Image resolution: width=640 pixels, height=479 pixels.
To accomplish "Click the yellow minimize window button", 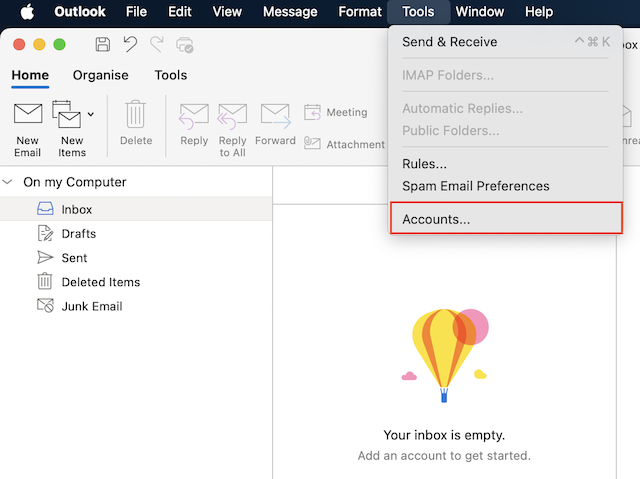I will click(x=39, y=44).
